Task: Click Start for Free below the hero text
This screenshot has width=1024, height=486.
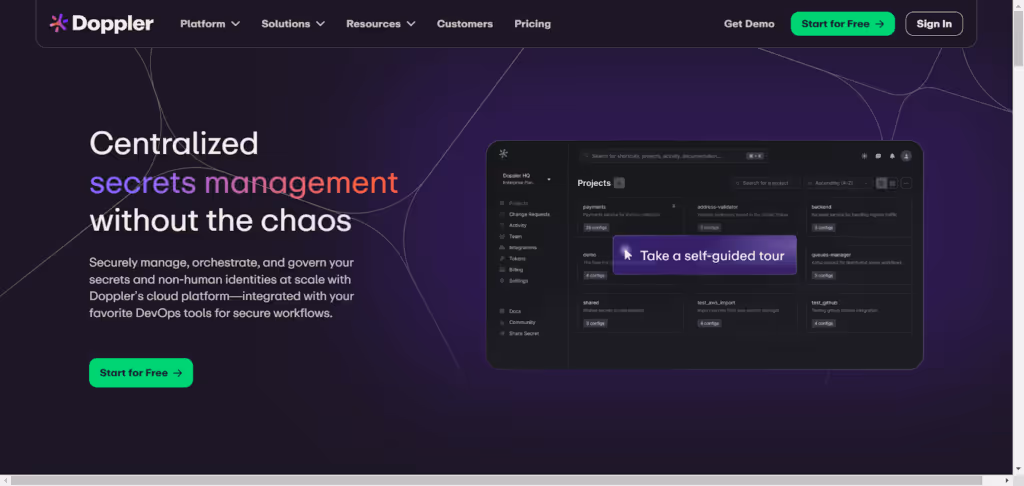Action: tap(141, 373)
